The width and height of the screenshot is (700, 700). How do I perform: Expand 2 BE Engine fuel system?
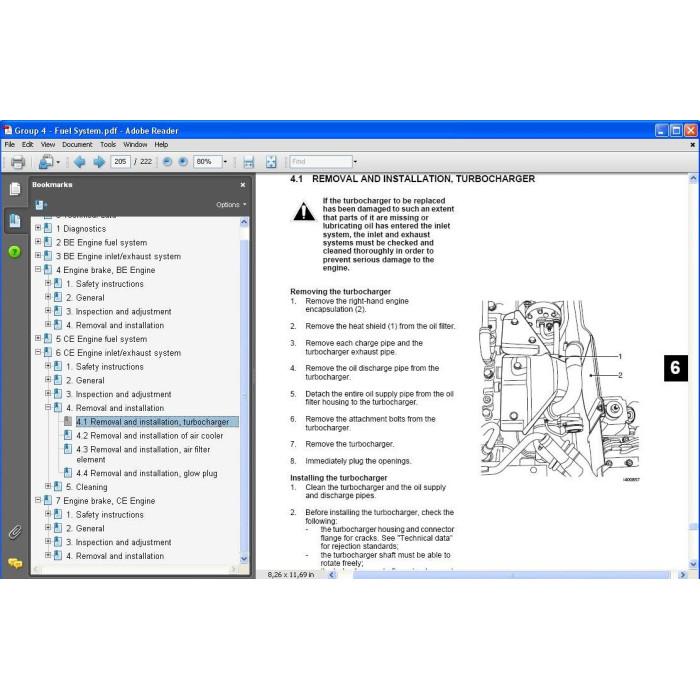[38, 242]
